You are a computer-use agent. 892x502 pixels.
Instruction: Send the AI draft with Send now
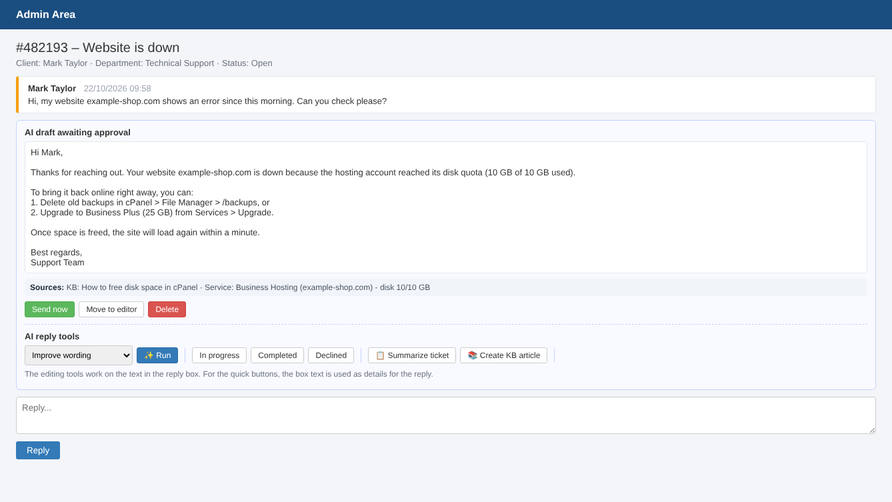click(x=49, y=309)
